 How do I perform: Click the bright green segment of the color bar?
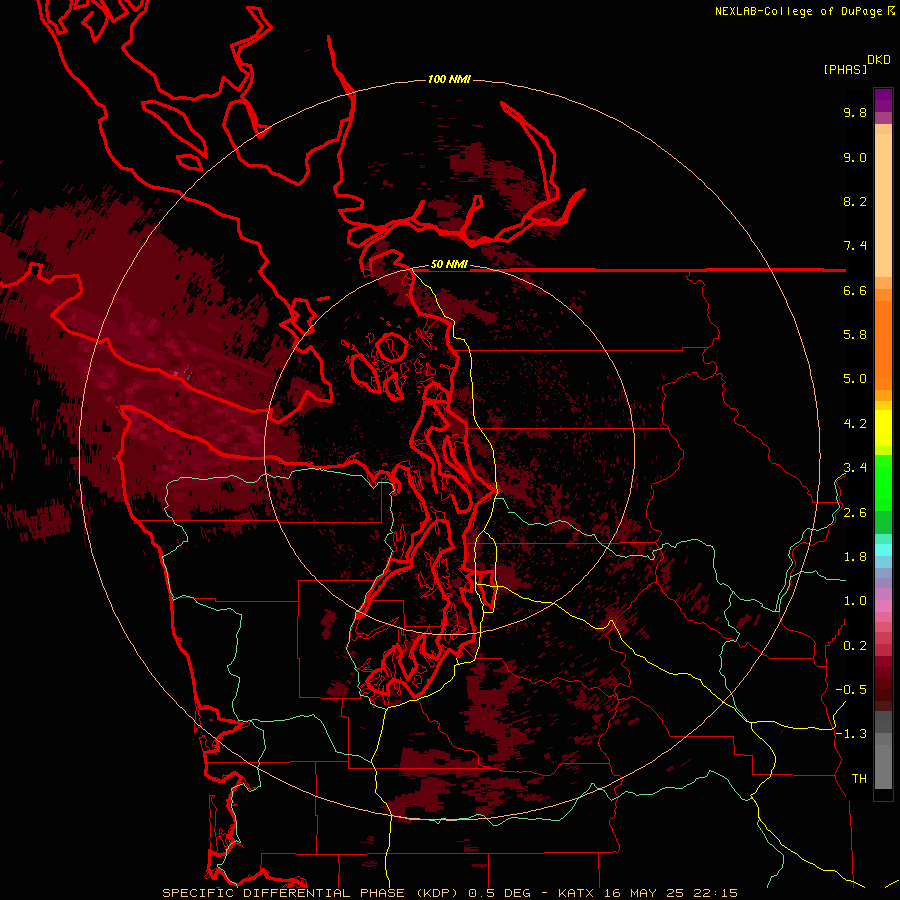(x=883, y=482)
